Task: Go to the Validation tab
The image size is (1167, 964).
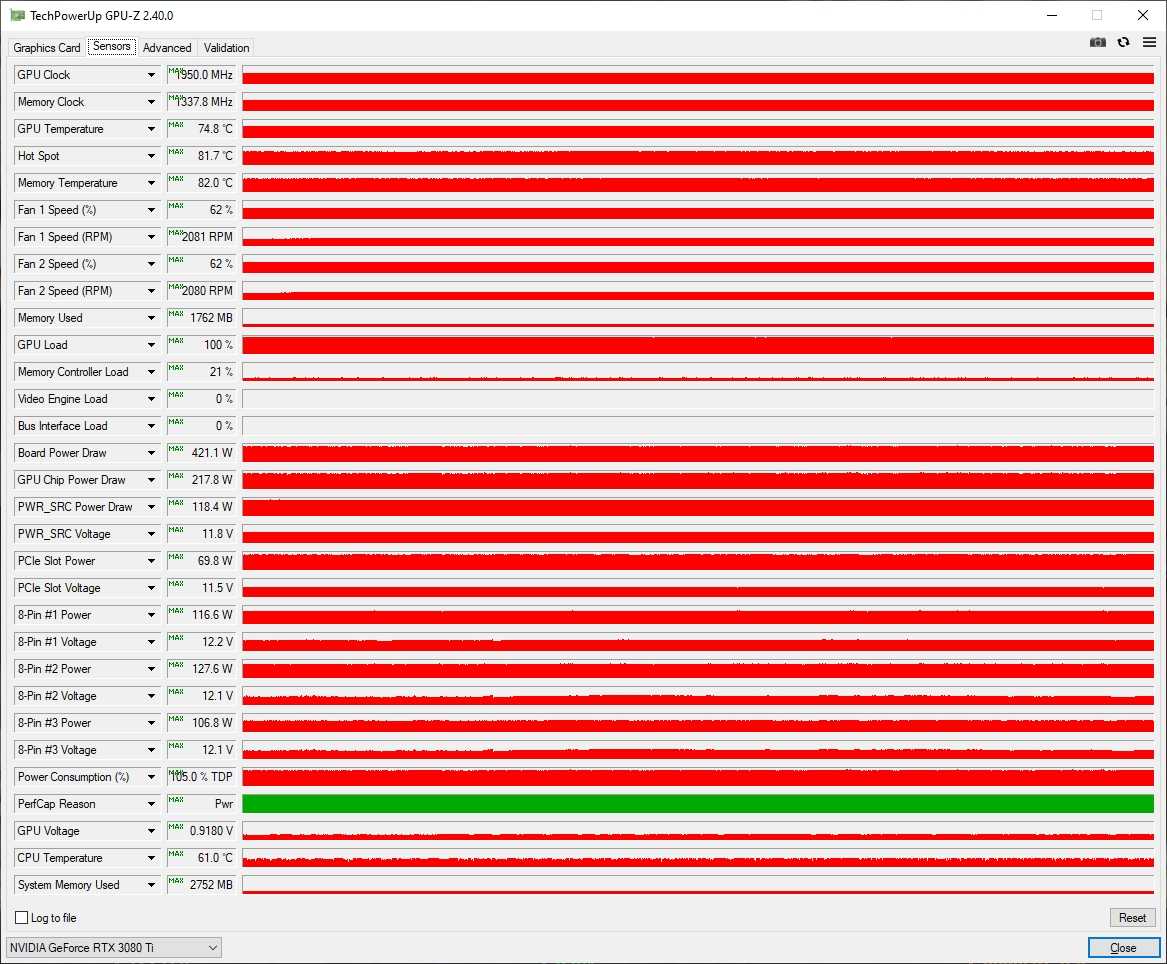Action: (227, 48)
